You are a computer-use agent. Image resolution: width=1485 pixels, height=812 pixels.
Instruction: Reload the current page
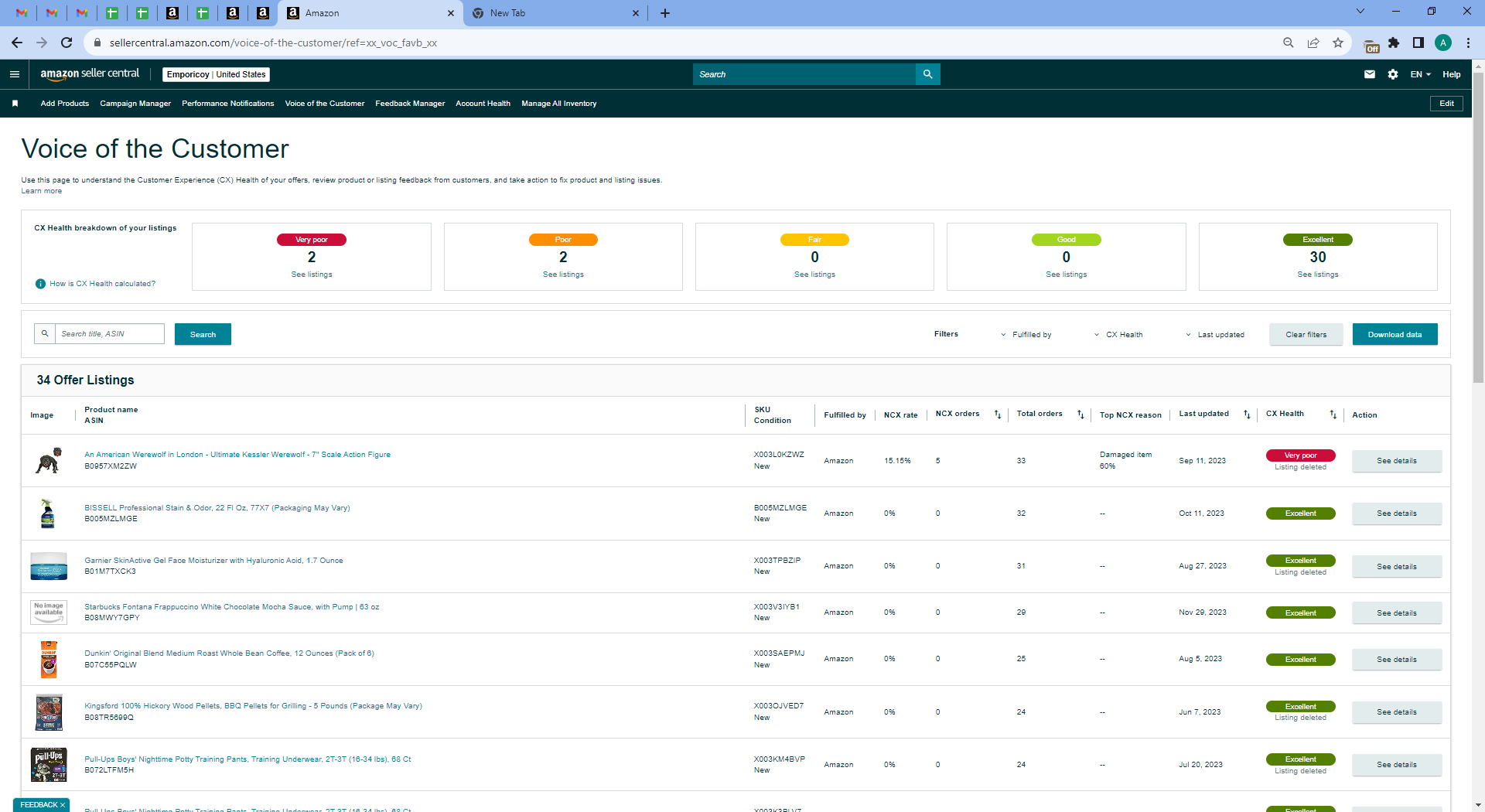pos(67,43)
